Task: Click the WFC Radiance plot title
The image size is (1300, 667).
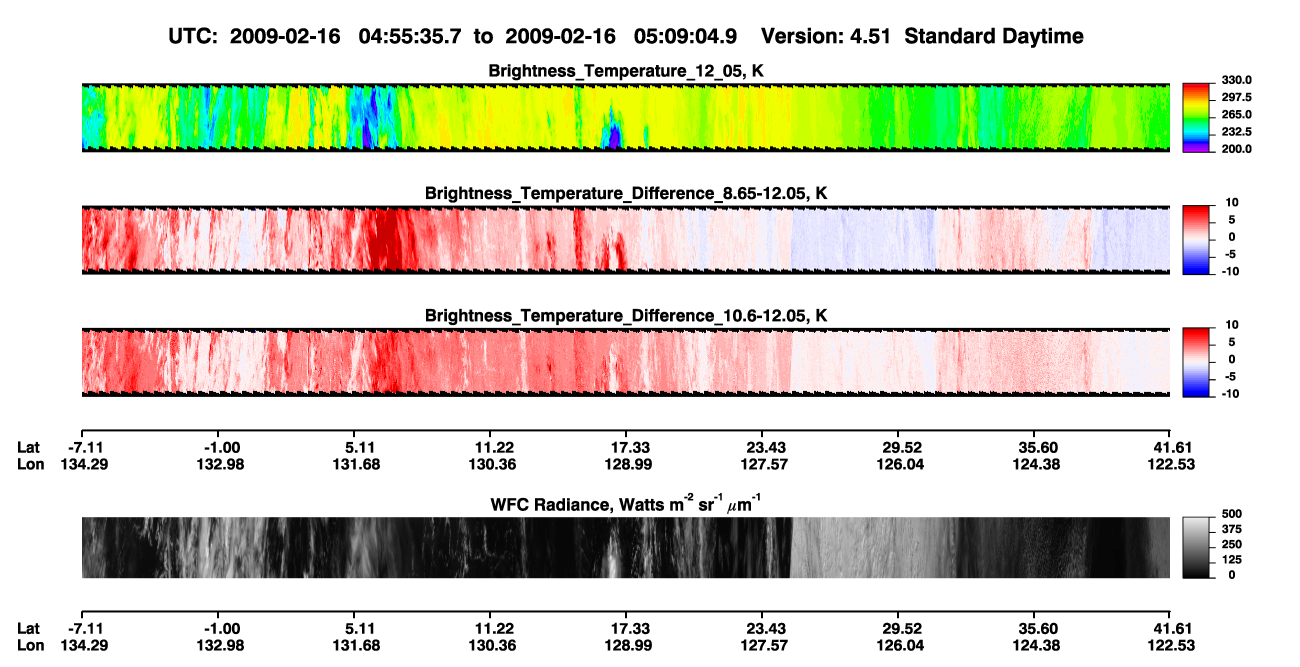Action: 626,502
